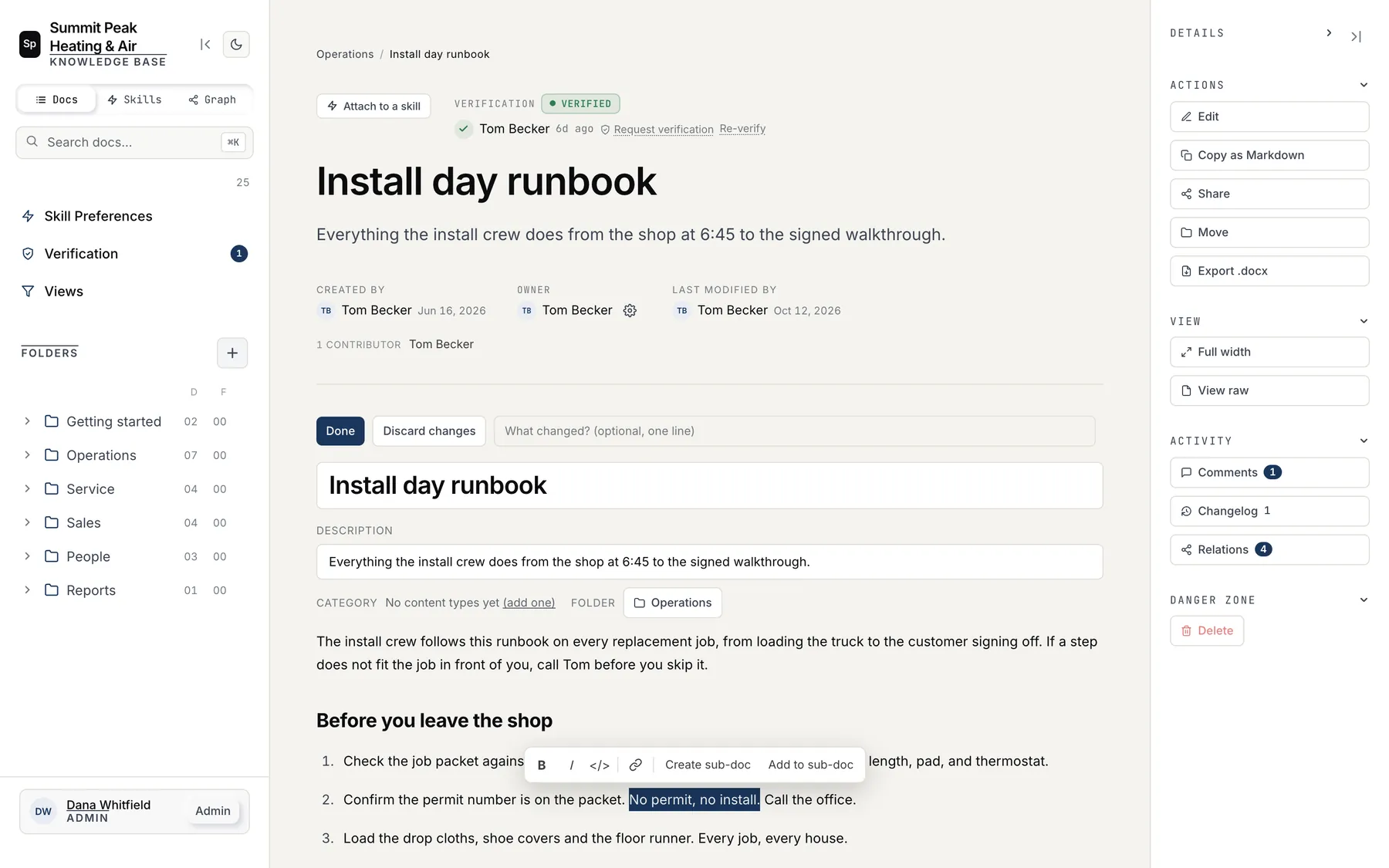
Task: Click the Details chevron arrow
Action: [1329, 33]
